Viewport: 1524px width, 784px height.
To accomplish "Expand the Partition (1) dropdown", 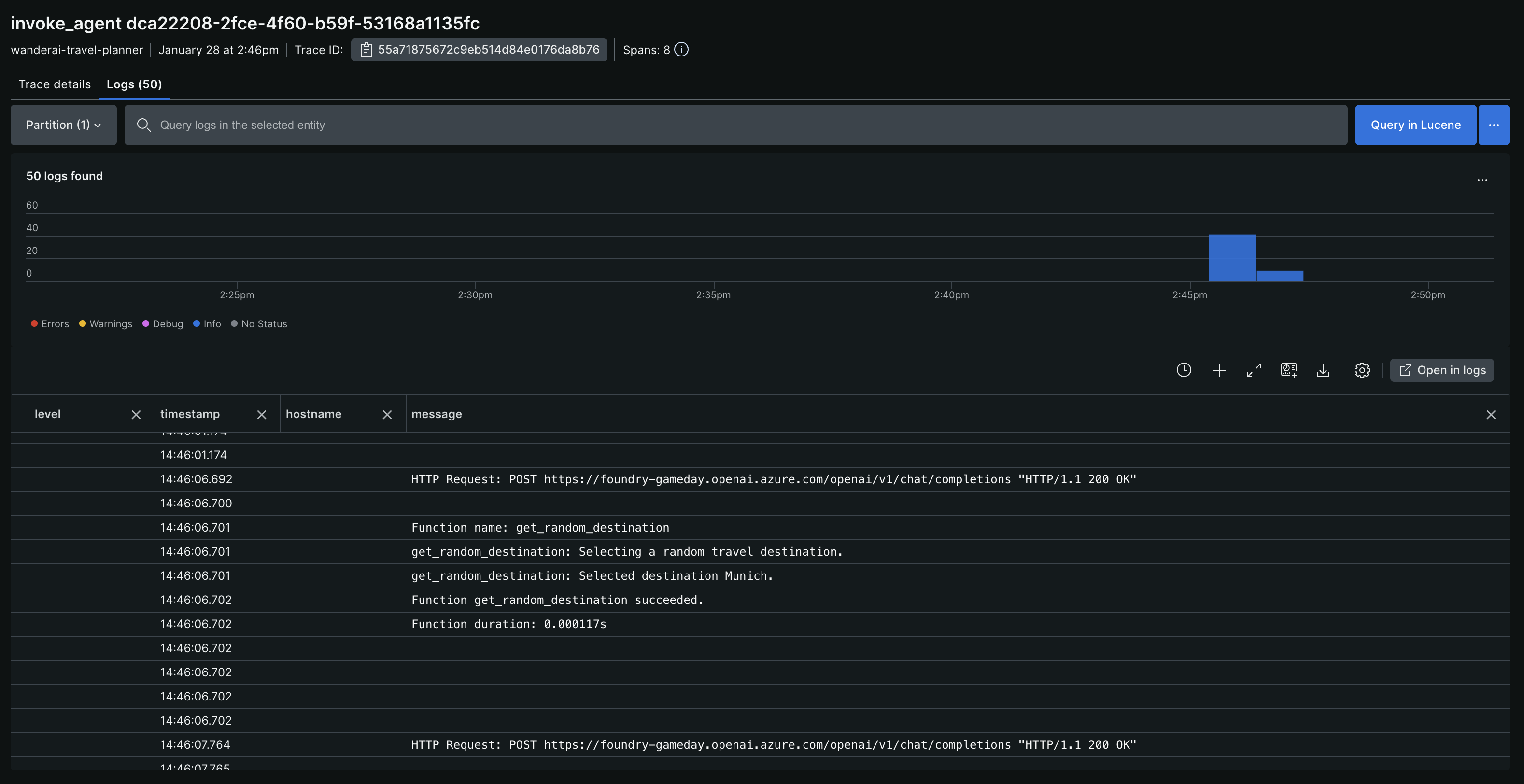I will [63, 125].
